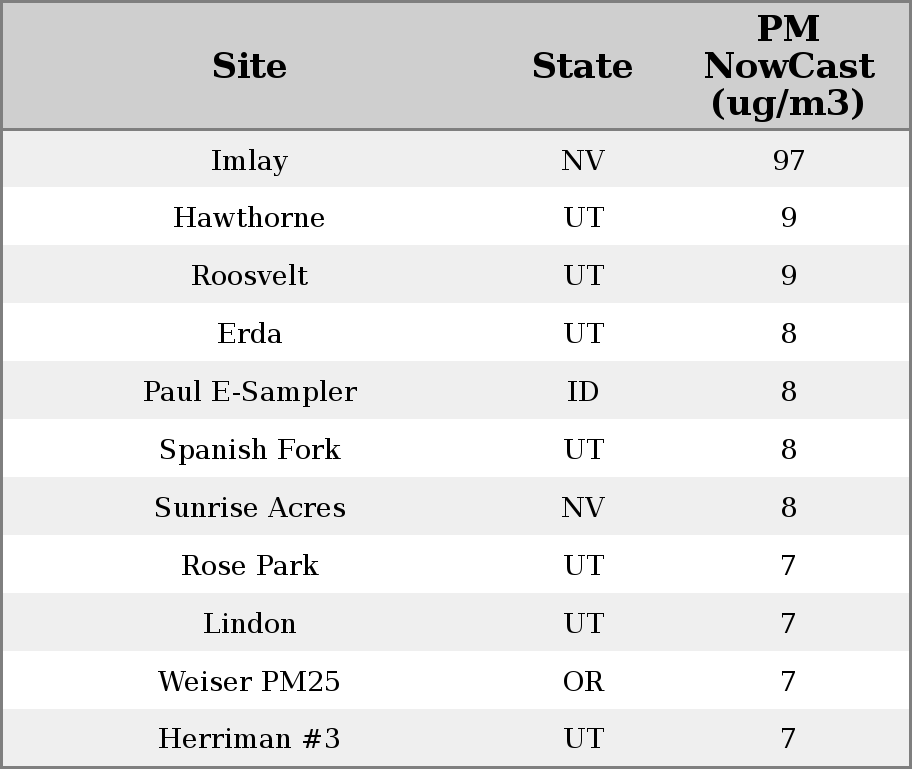Select the Imlay site name
The image size is (912, 769).
pyautogui.click(x=249, y=161)
